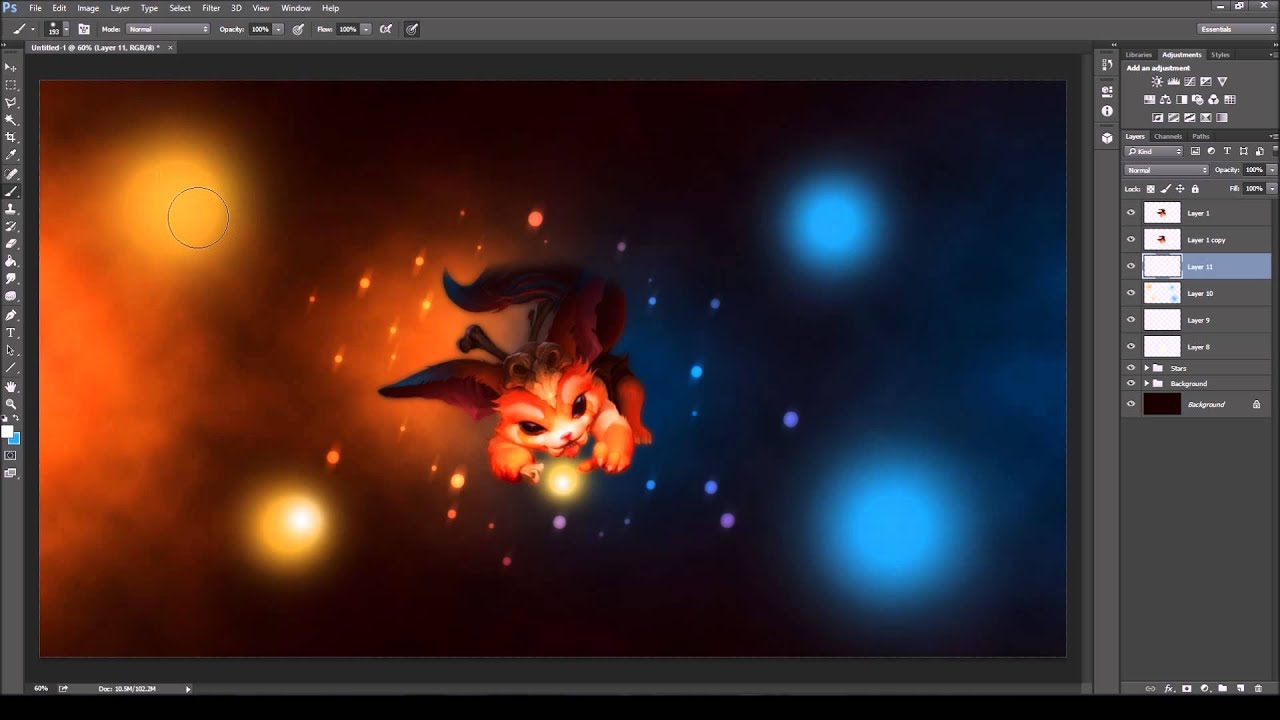The width and height of the screenshot is (1280, 720).
Task: Open the brush panel toggle icon
Action: coord(84,29)
